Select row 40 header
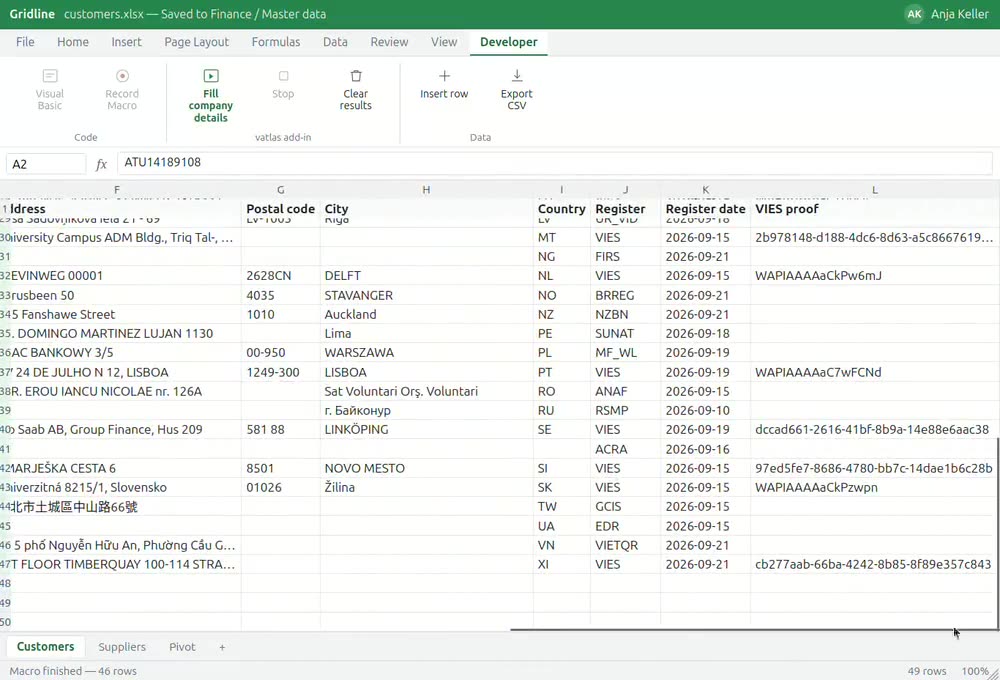The image size is (1000, 680). point(5,430)
